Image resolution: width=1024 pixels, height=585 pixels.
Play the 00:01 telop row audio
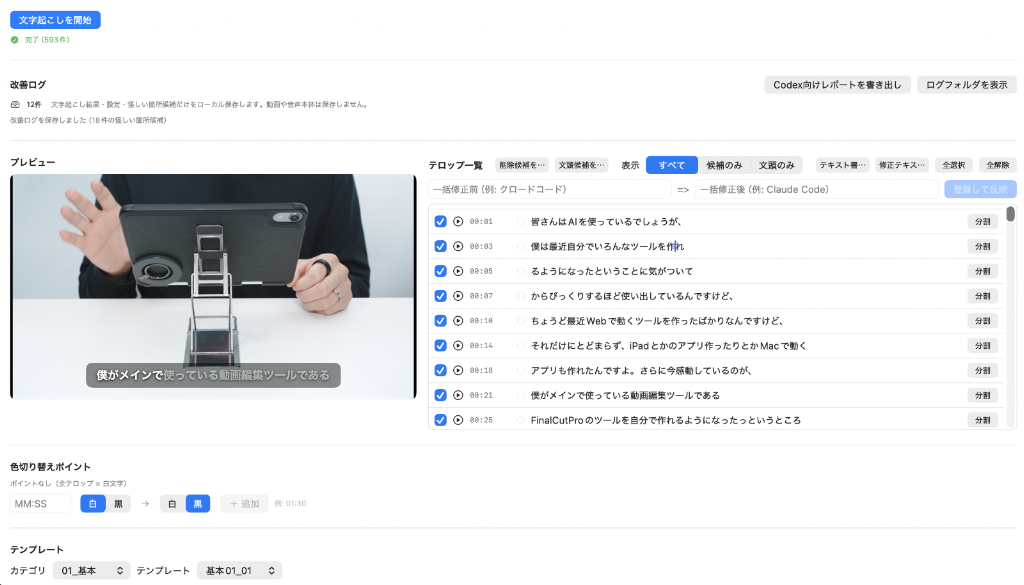coord(458,221)
